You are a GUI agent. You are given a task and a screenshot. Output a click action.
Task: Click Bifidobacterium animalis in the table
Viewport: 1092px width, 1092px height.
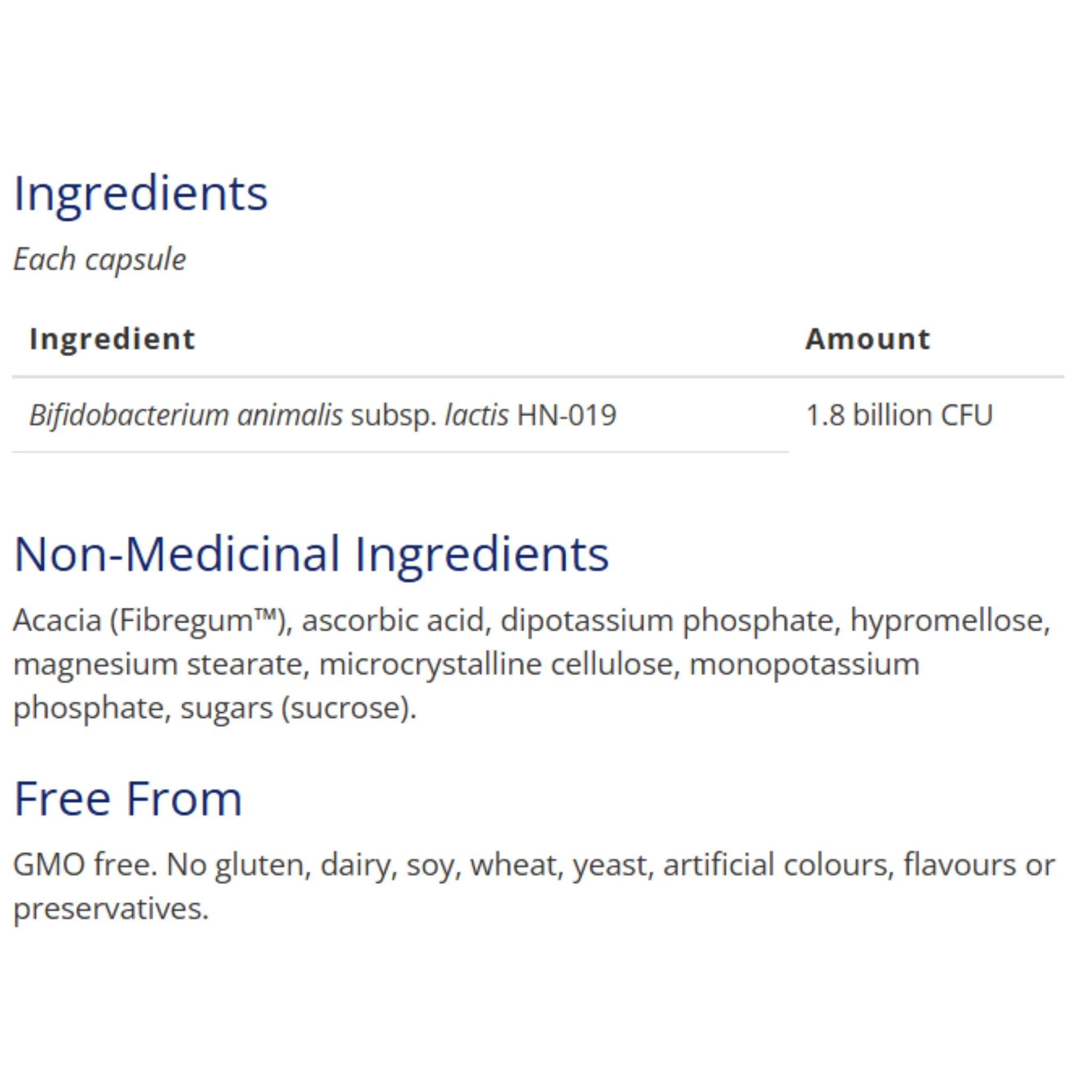click(186, 415)
